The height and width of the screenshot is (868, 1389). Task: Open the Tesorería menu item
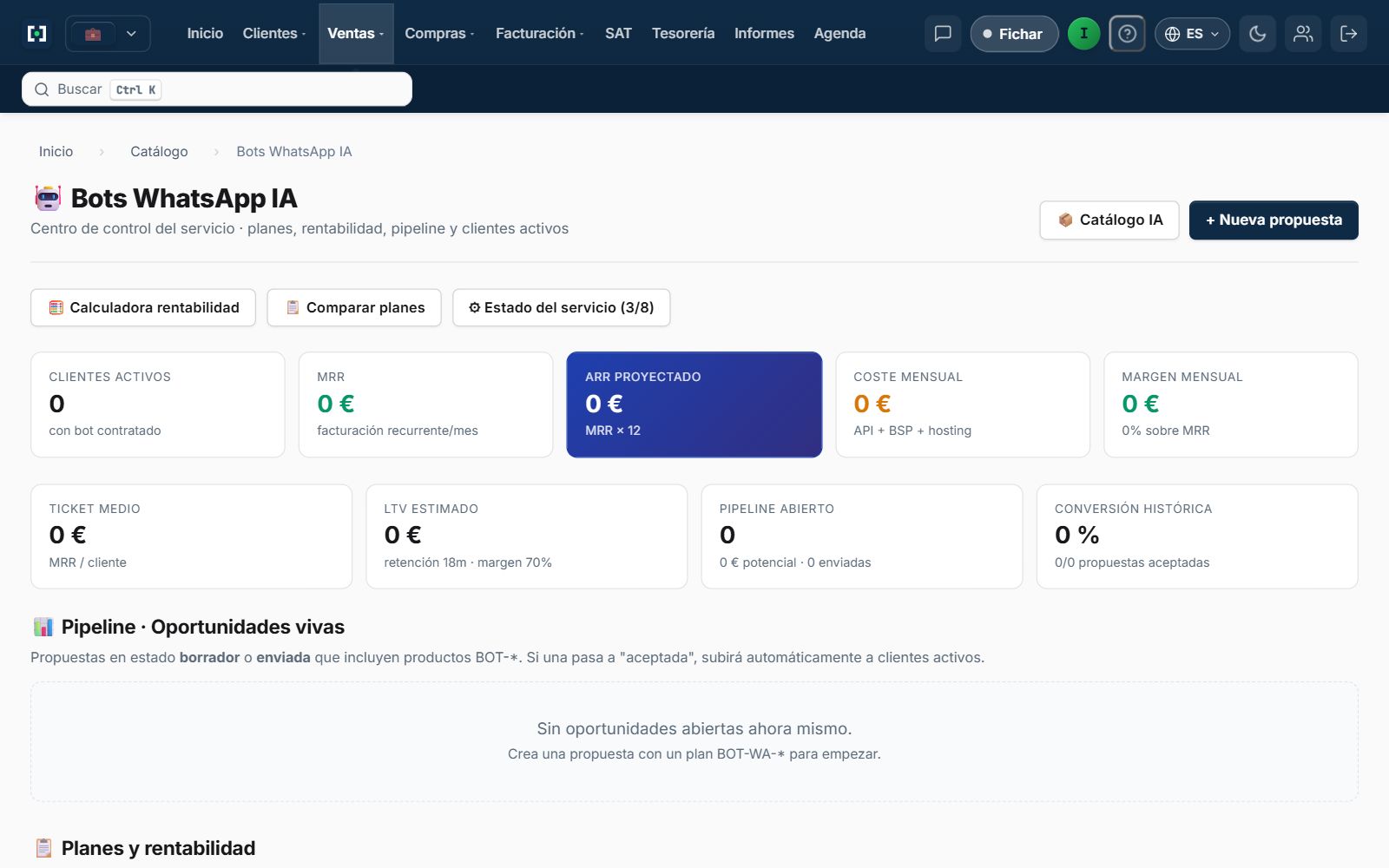[x=683, y=34]
